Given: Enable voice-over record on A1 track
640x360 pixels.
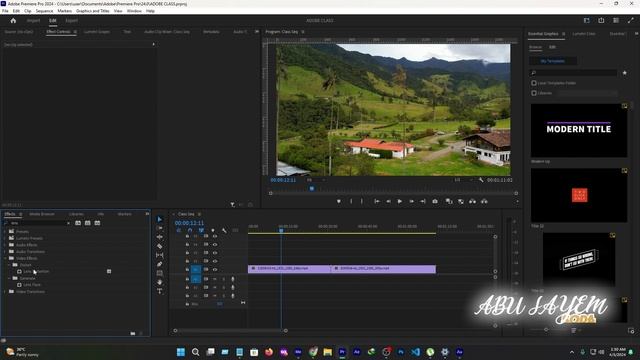Looking at the screenshot, I should click(233, 279).
